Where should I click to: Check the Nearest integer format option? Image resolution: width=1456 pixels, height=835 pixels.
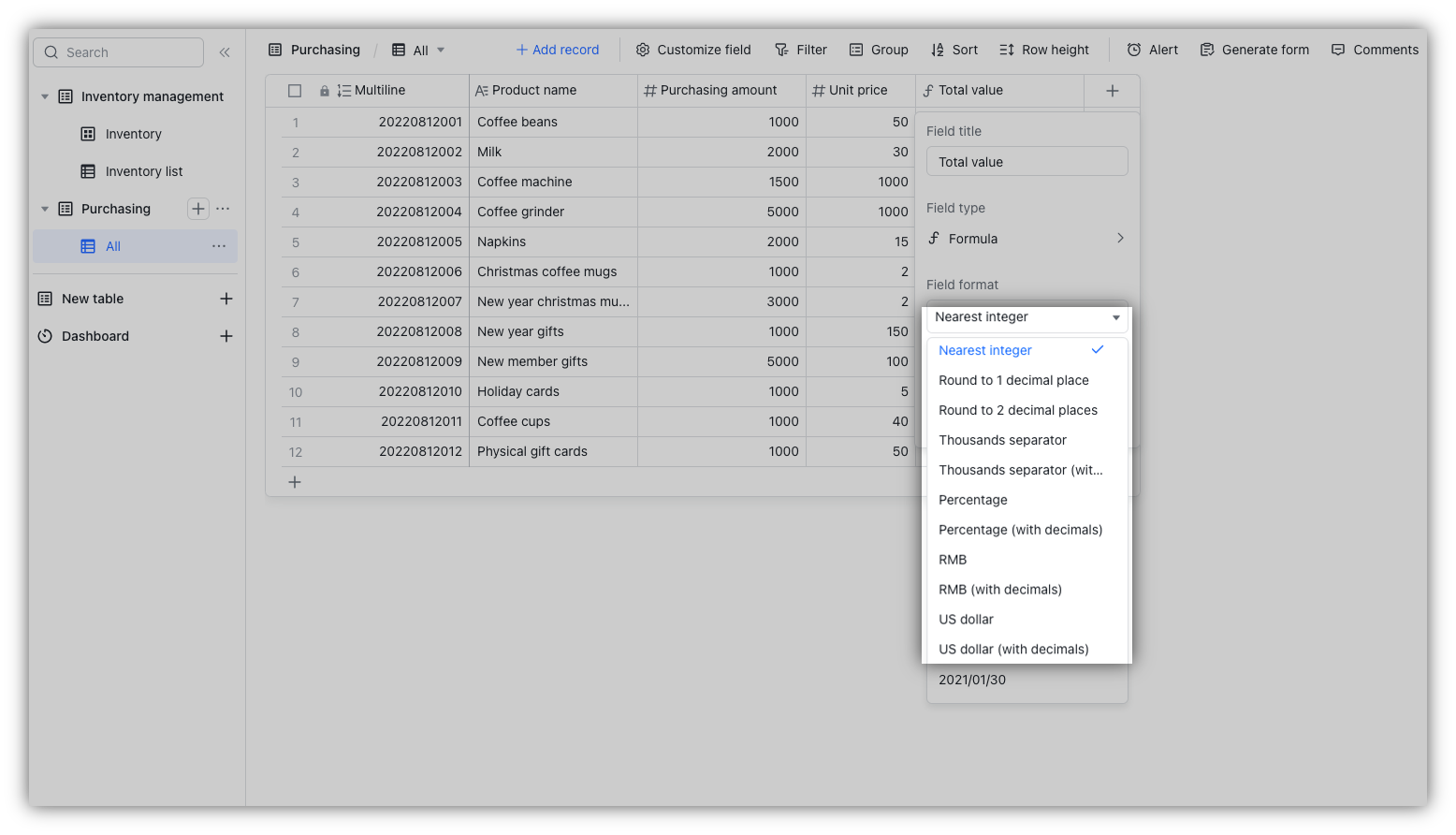click(984, 350)
